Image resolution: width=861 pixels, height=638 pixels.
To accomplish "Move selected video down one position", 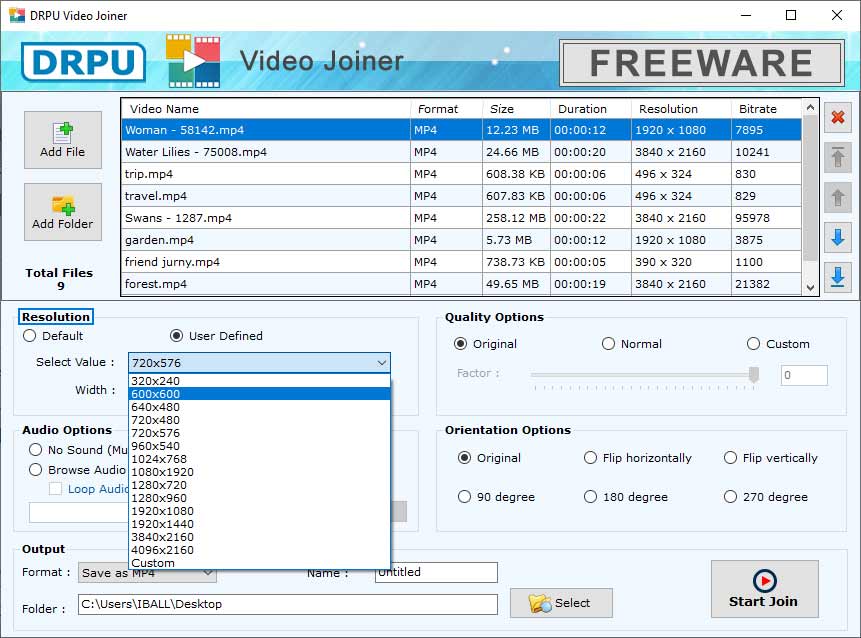I will pyautogui.click(x=837, y=237).
